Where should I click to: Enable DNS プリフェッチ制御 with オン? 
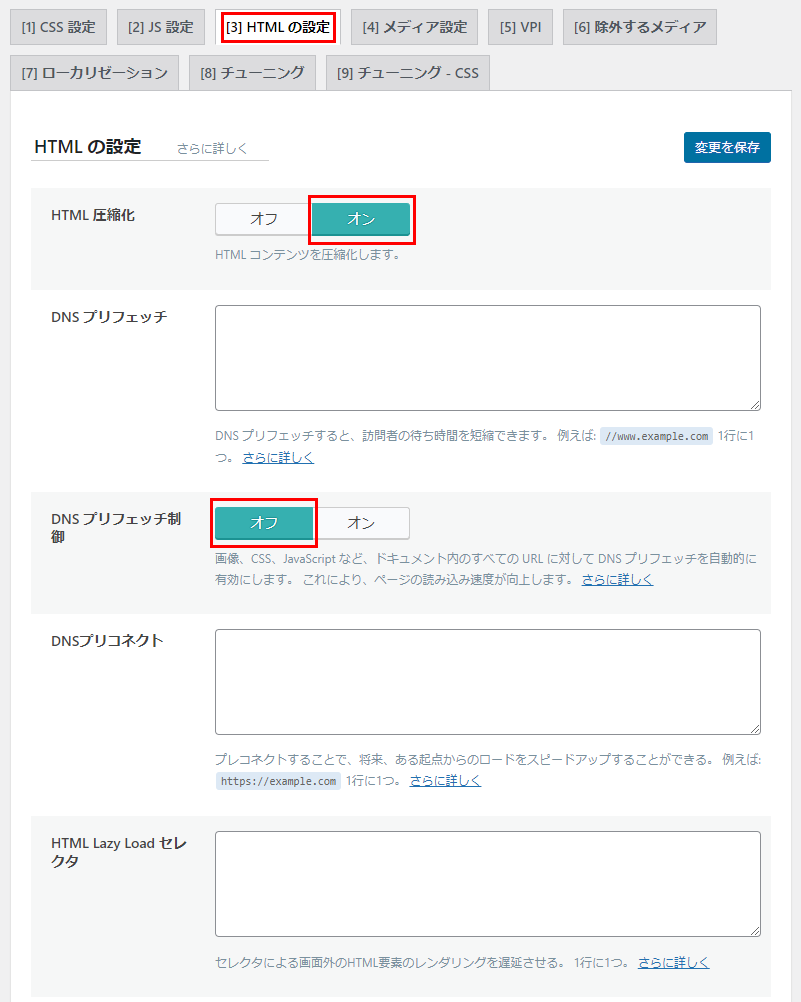pyautogui.click(x=361, y=523)
